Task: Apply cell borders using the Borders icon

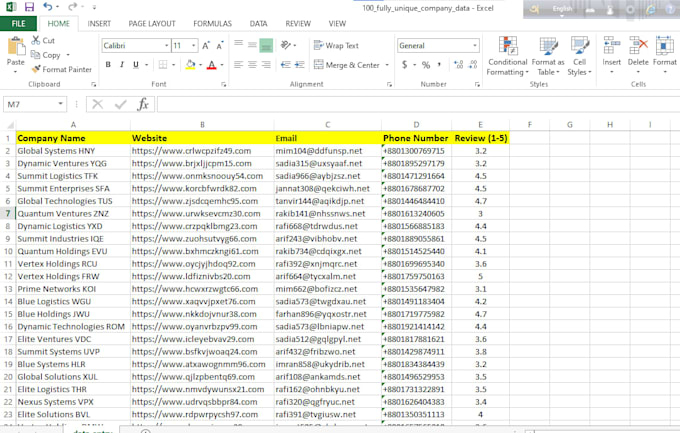Action: tap(163, 65)
